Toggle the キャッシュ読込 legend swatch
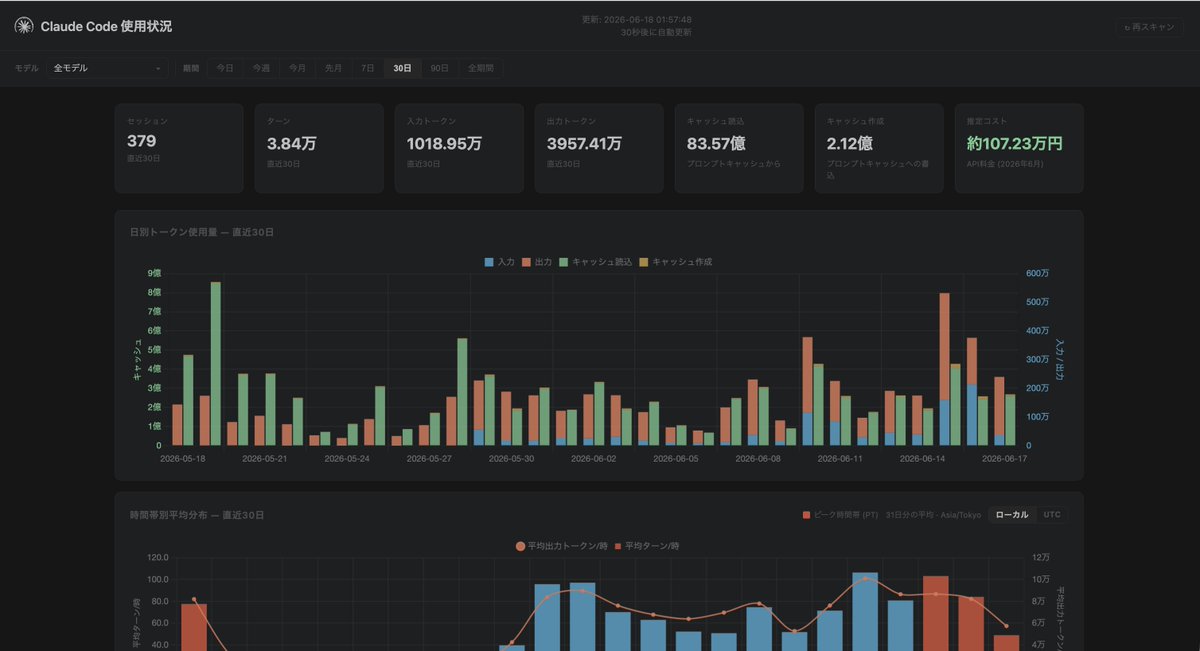 565,262
